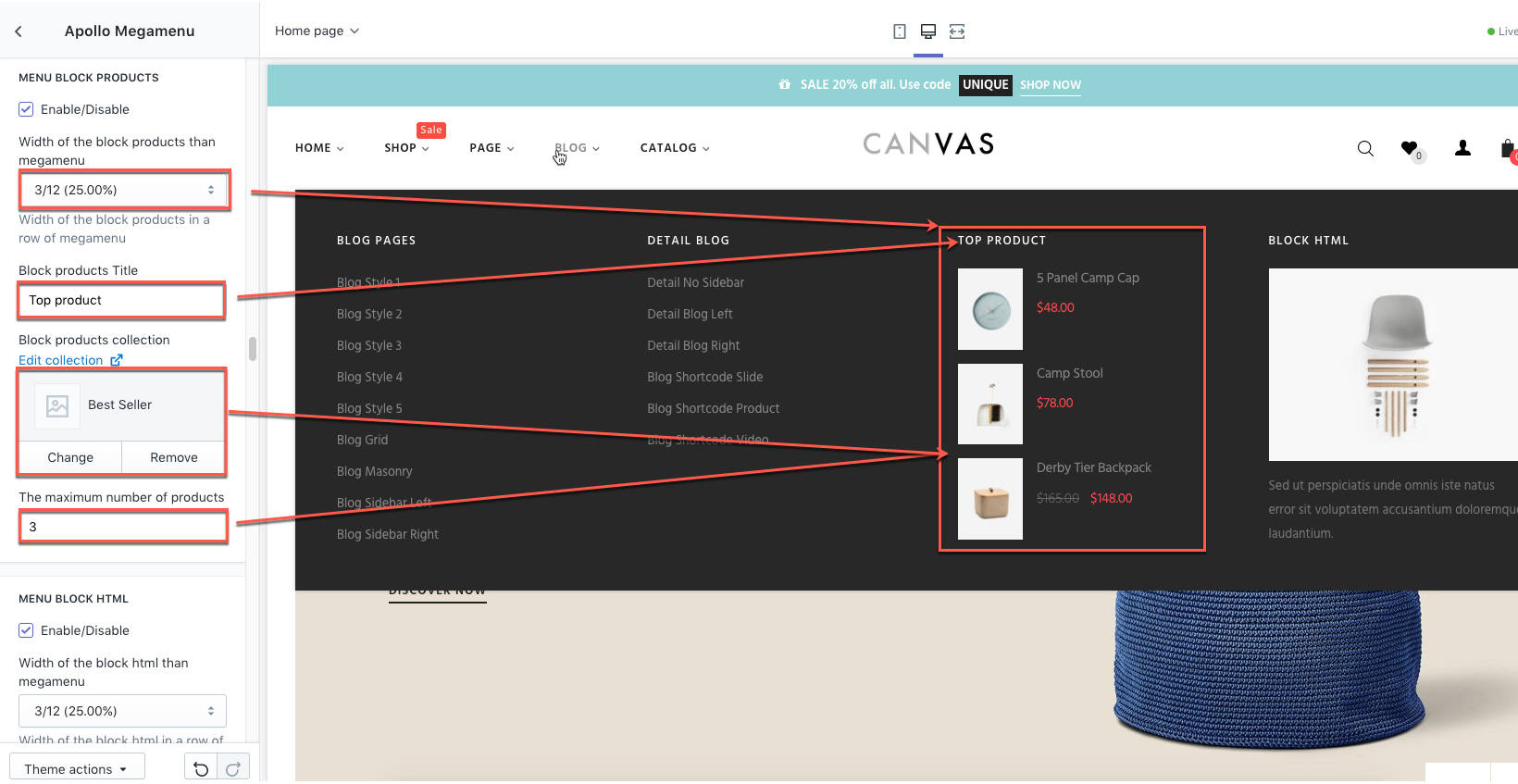Click the Camp Stool product title

coord(1070,373)
